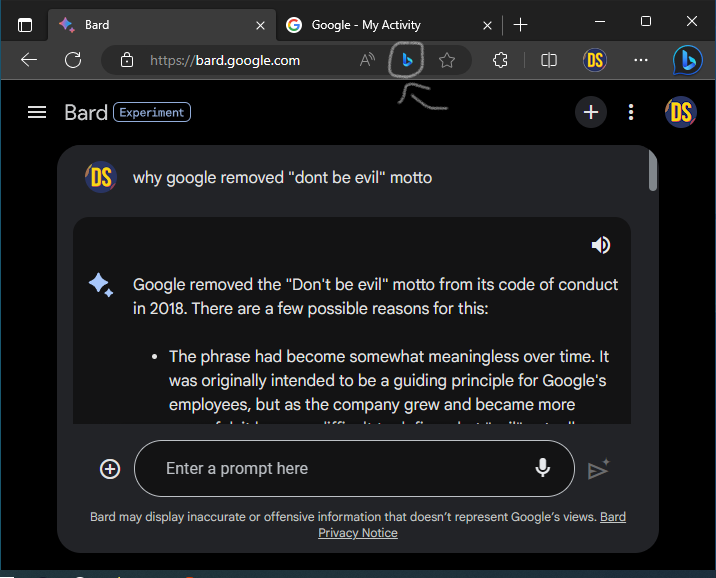Start a new chat with plus button

pyautogui.click(x=591, y=112)
